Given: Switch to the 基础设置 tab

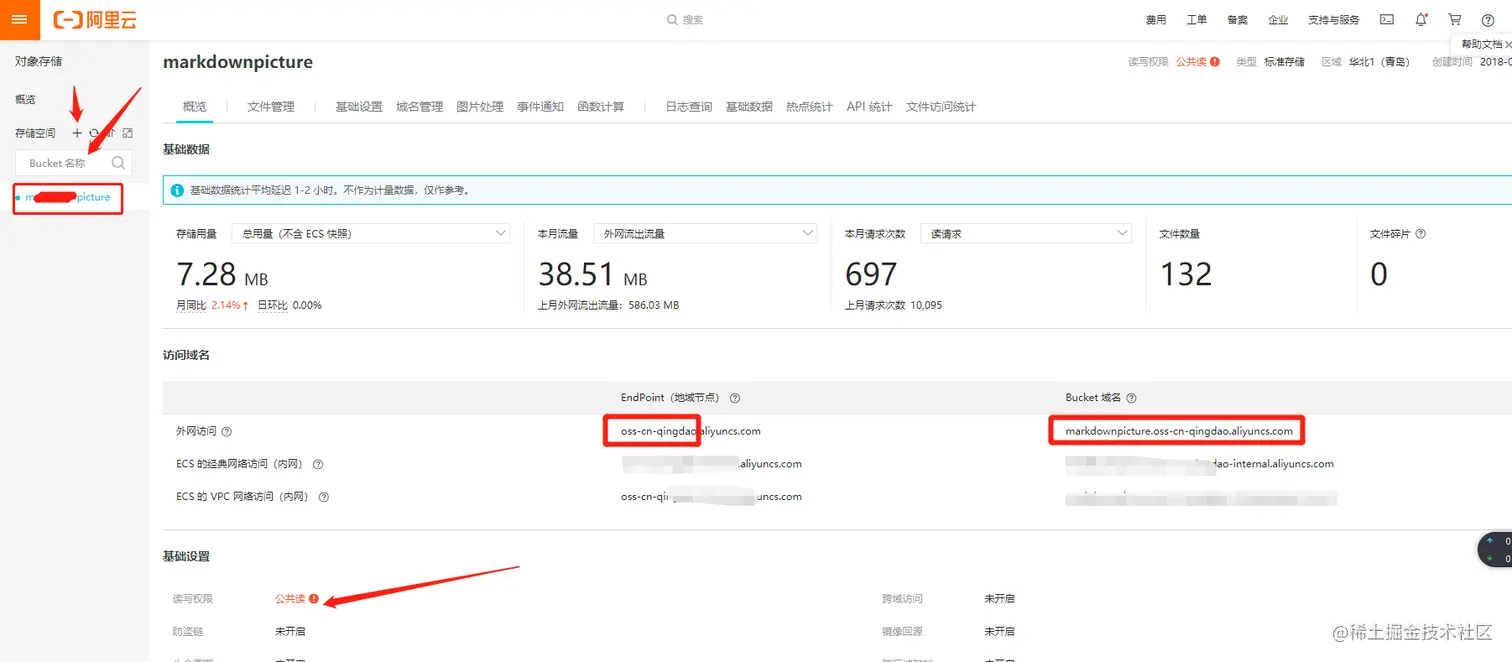Looking at the screenshot, I should (x=359, y=106).
